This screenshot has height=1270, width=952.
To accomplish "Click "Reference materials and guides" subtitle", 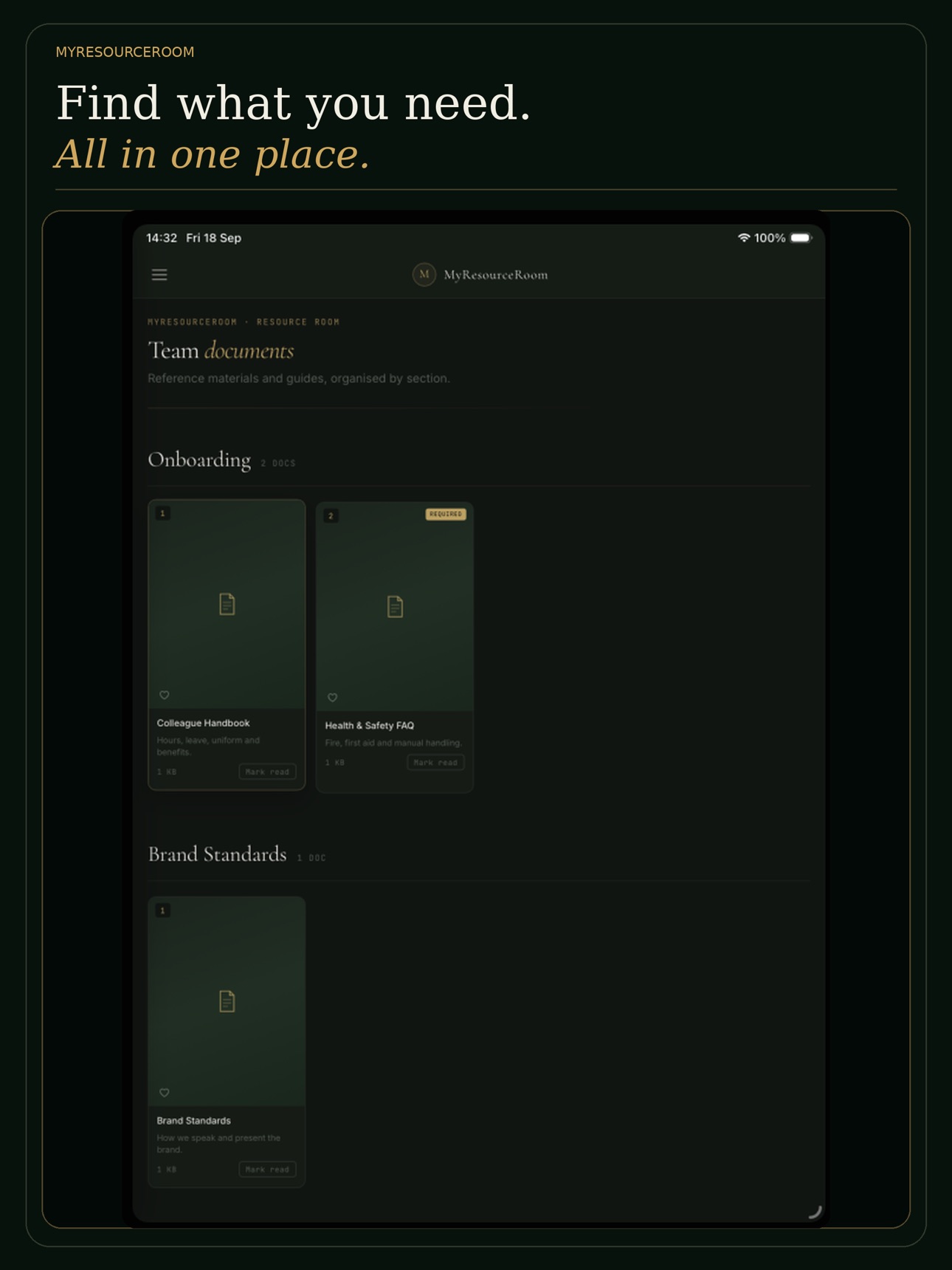I will [x=299, y=378].
